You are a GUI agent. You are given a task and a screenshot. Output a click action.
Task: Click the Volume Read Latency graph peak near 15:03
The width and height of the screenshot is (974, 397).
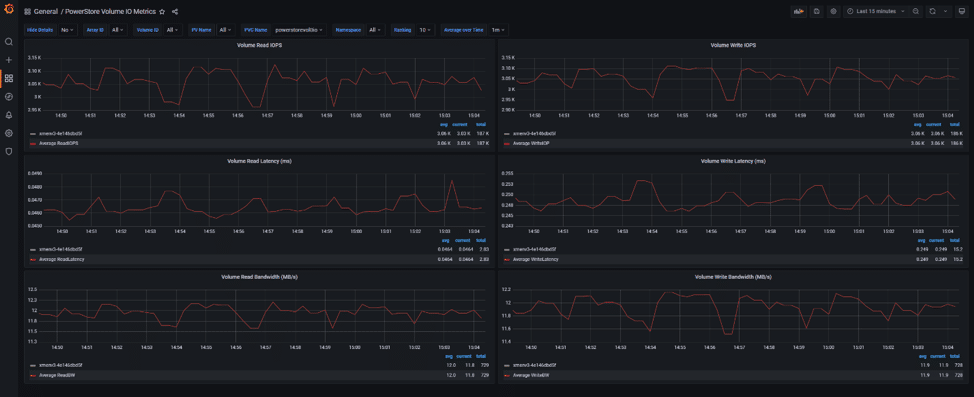(452, 181)
